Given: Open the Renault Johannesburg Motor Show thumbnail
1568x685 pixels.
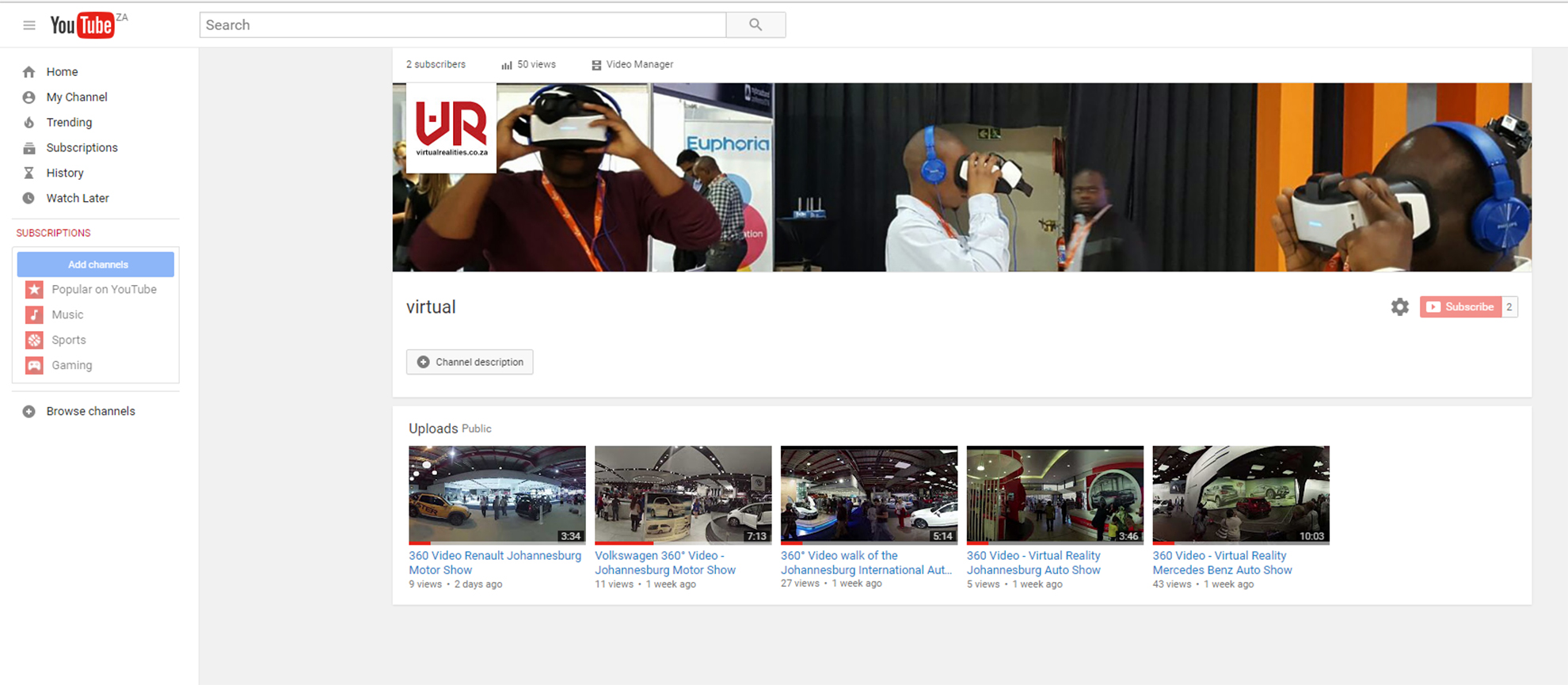Looking at the screenshot, I should tap(497, 494).
